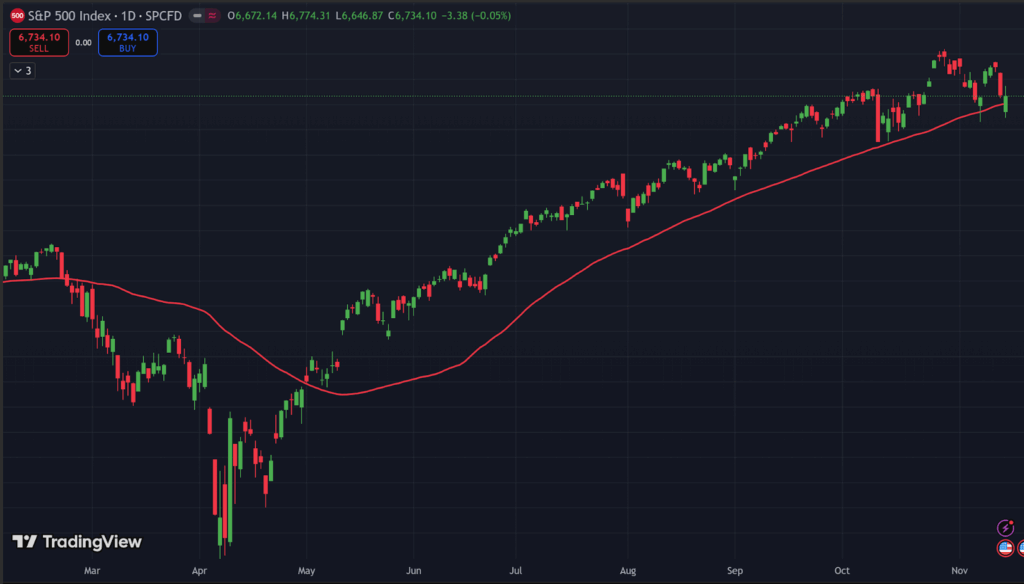Click the blue BUY 6,734.10 button

point(127,42)
